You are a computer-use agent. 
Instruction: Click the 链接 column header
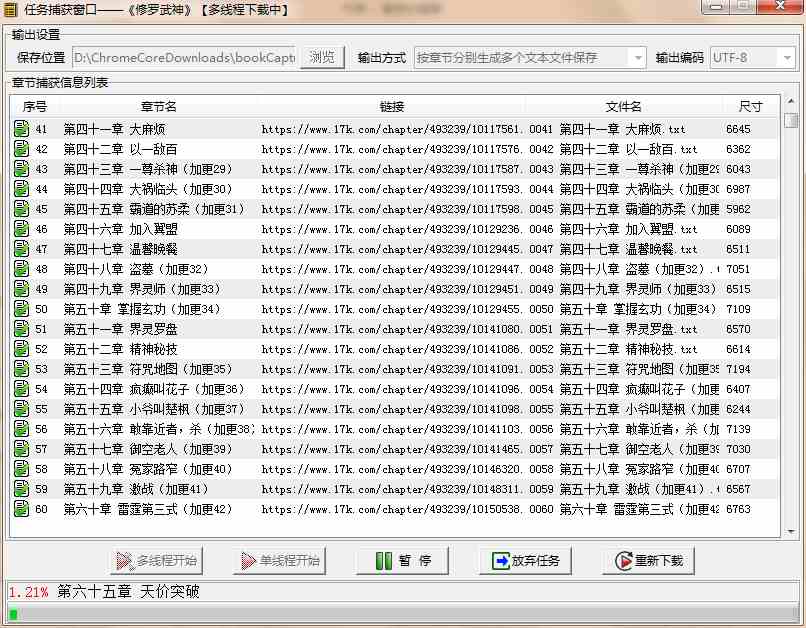[x=392, y=106]
